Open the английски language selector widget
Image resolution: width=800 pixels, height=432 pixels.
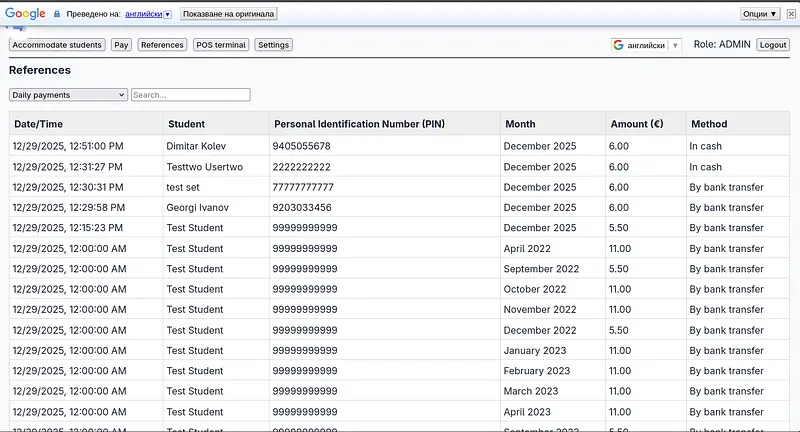pyautogui.click(x=647, y=45)
